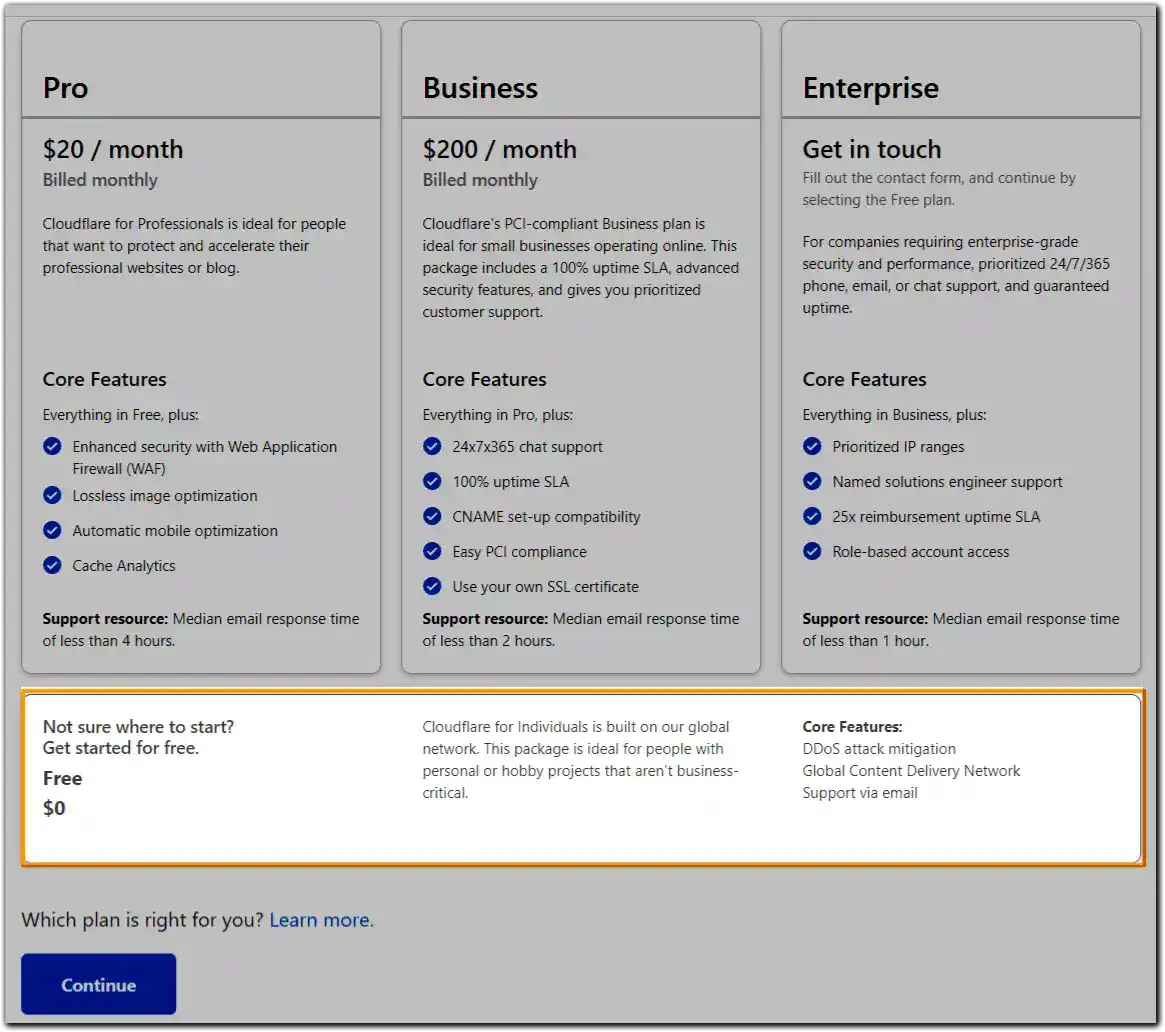
Task: Click checkmark beside Cache Analytics
Action: click(52, 565)
